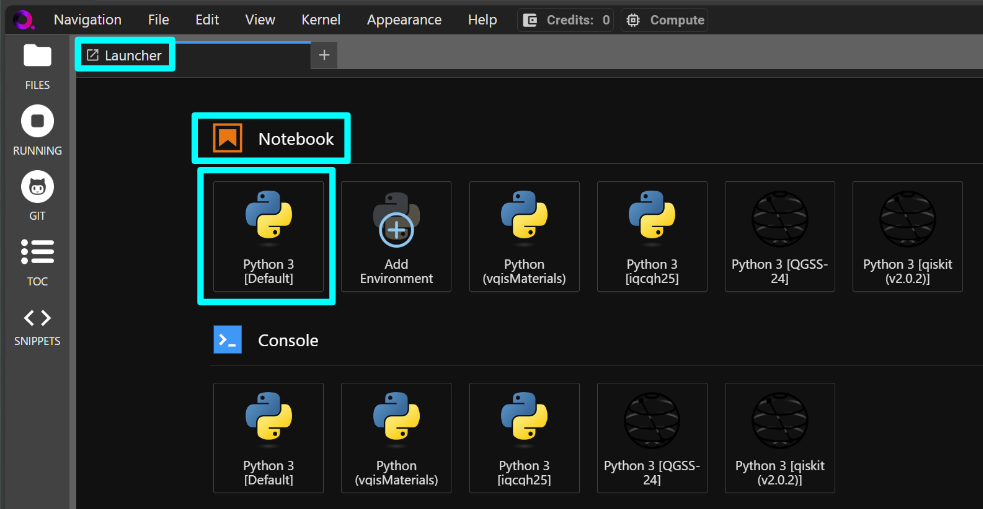Open the Help menu

point(482,20)
